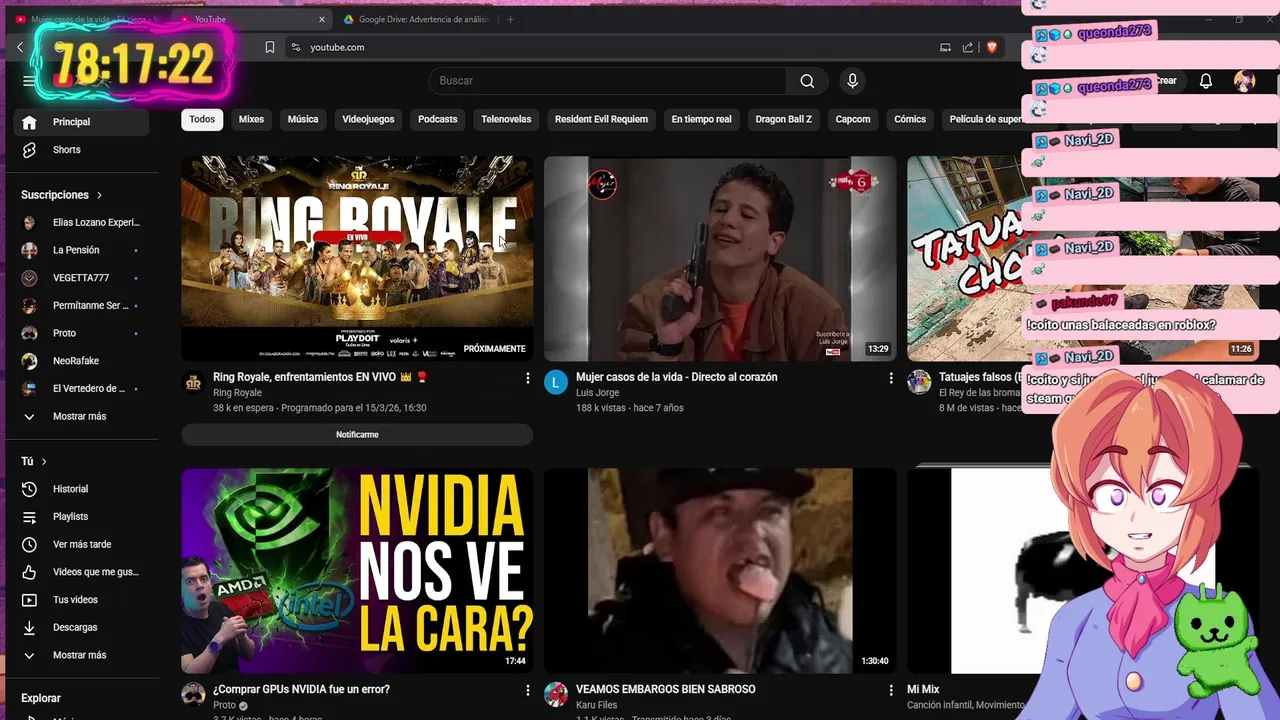Open the account avatar menu
This screenshot has height=720, width=1280.
click(x=1245, y=81)
